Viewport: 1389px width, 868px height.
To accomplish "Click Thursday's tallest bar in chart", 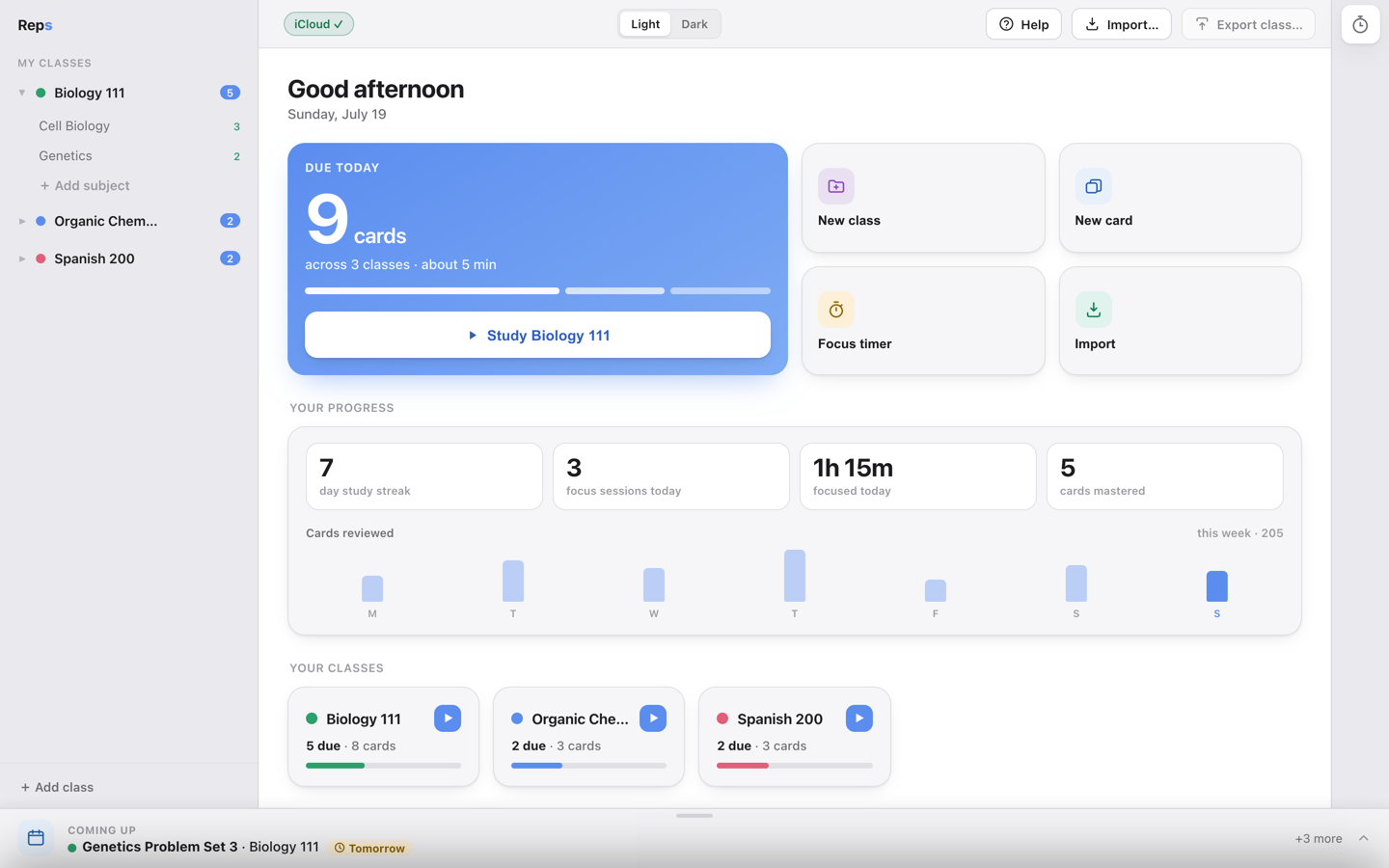I will pyautogui.click(x=795, y=576).
